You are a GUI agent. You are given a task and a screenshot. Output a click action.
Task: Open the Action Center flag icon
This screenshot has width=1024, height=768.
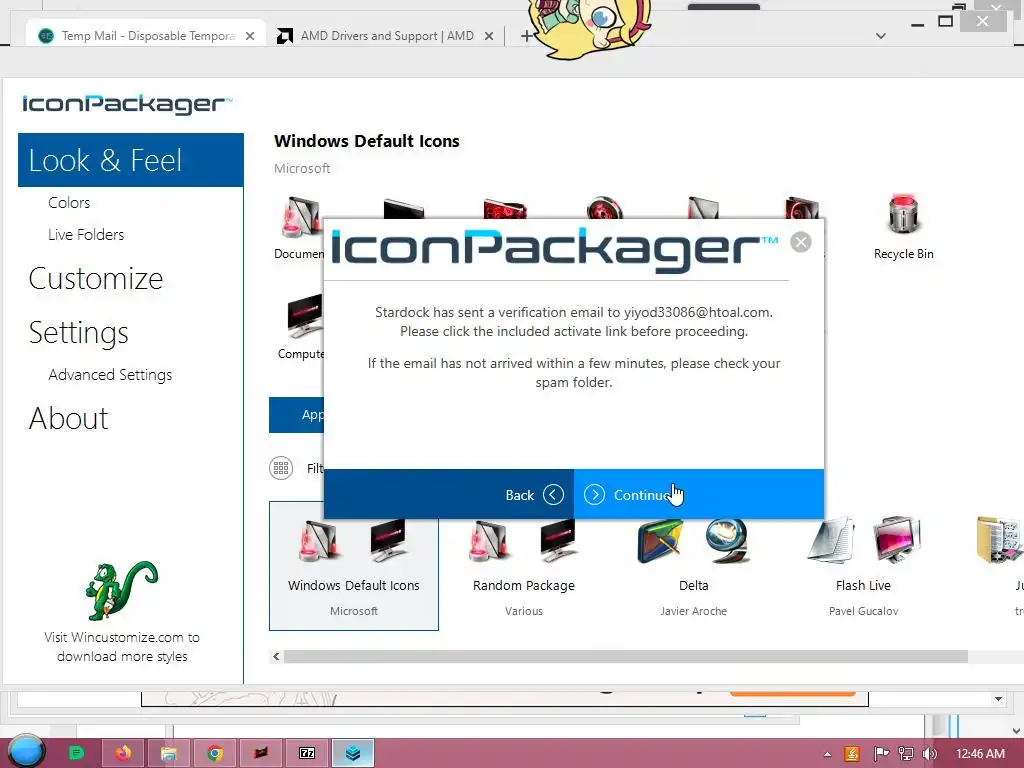881,754
